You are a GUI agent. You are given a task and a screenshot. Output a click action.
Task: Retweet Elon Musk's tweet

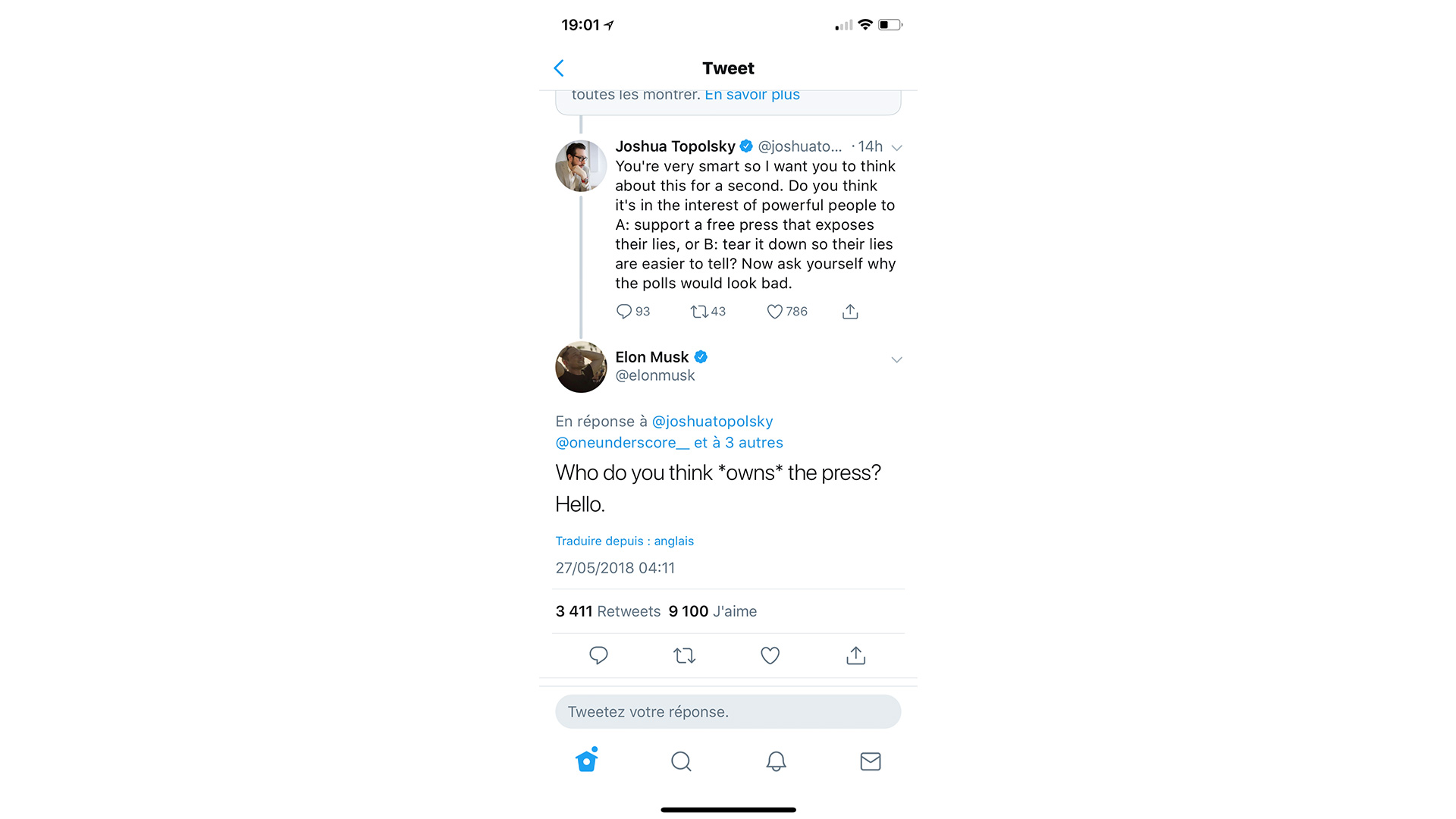tap(684, 655)
